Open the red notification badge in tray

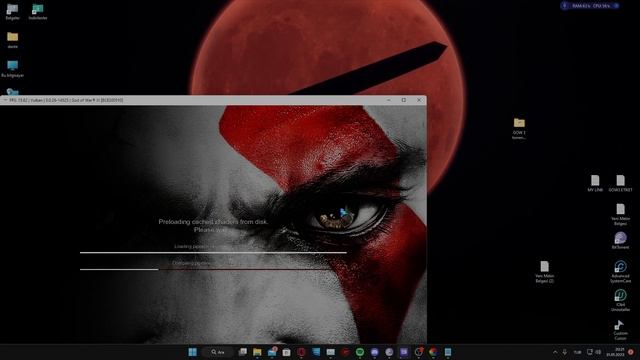click(x=631, y=352)
